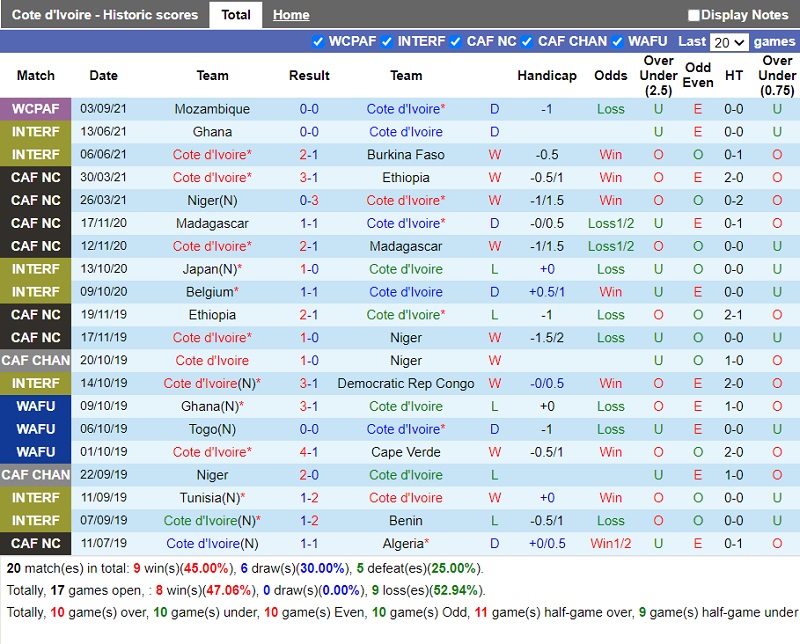Select the Total tab
The height and width of the screenshot is (644, 800).
[236, 15]
